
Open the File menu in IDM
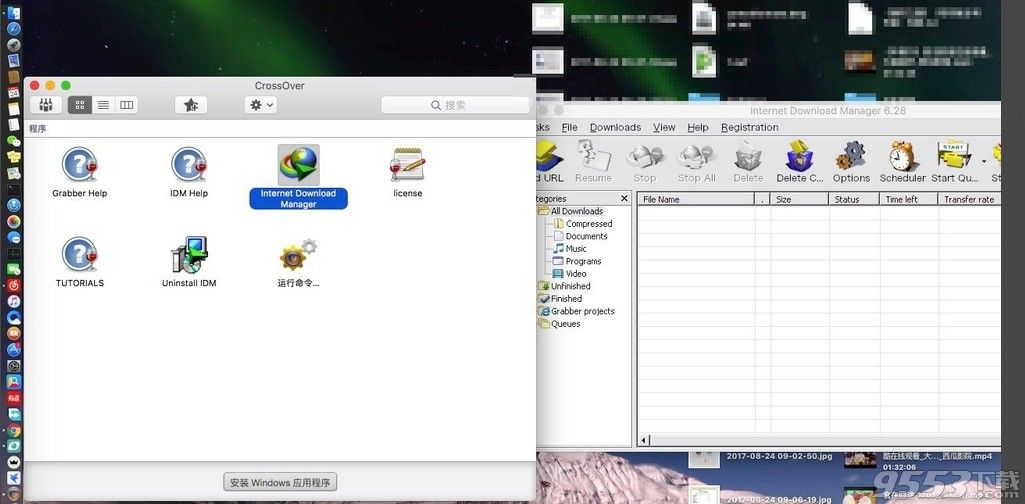point(569,127)
